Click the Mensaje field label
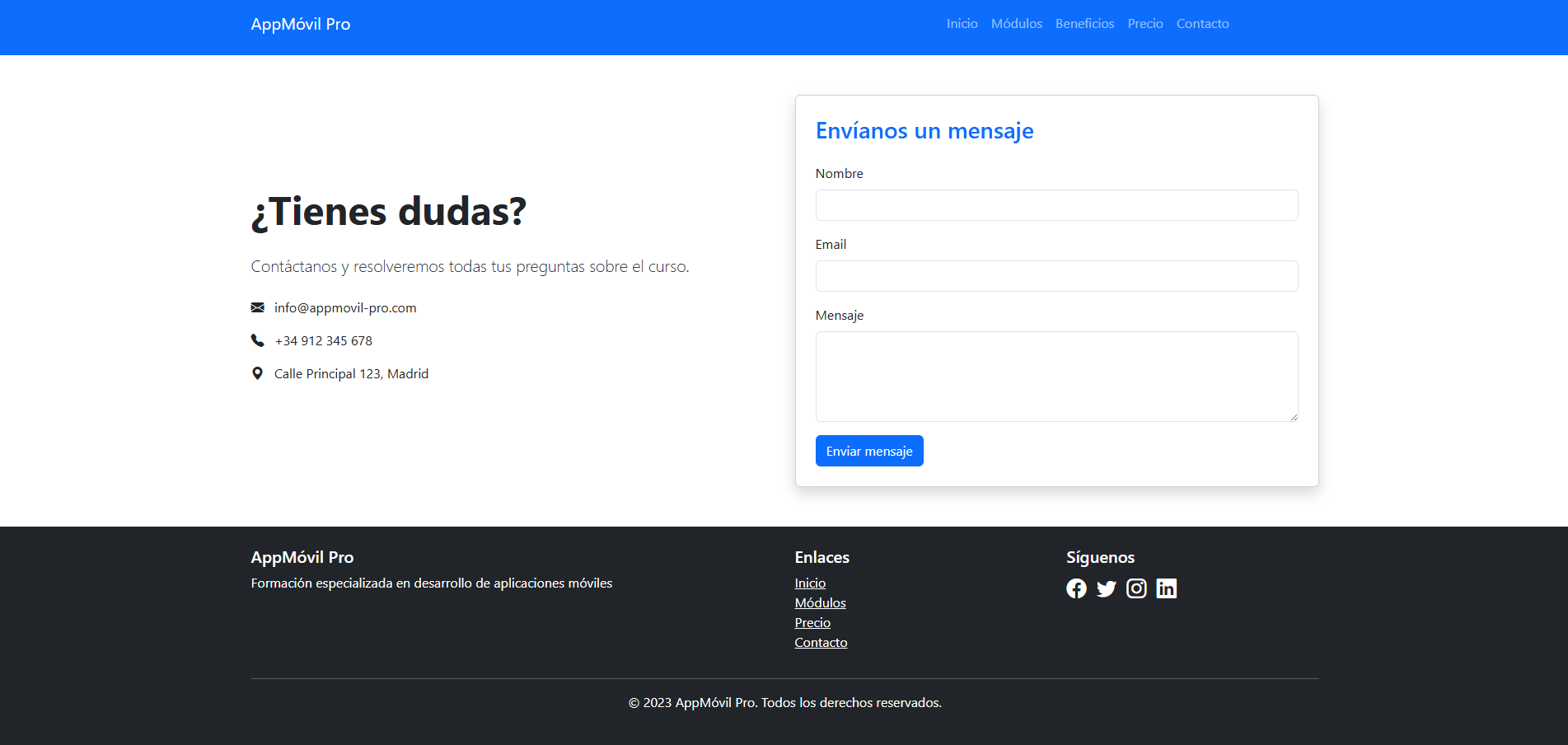 [840, 316]
